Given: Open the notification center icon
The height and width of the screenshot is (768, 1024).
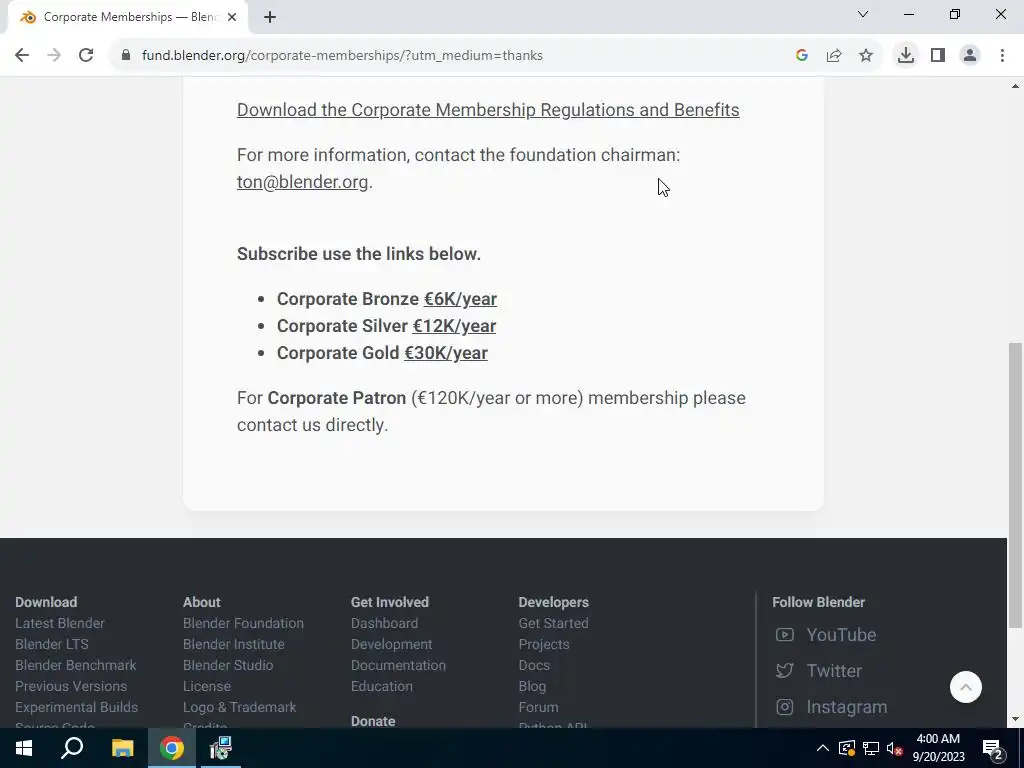Looking at the screenshot, I should coord(992,748).
